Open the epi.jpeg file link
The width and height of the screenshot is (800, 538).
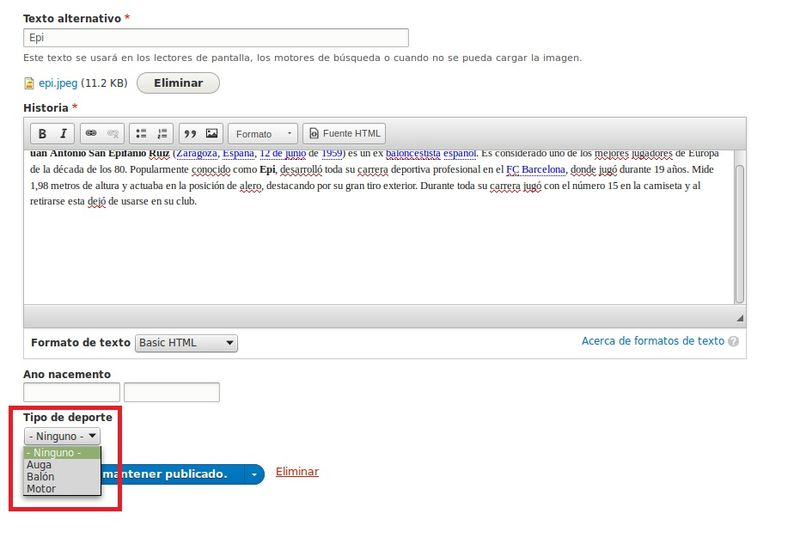click(58, 83)
